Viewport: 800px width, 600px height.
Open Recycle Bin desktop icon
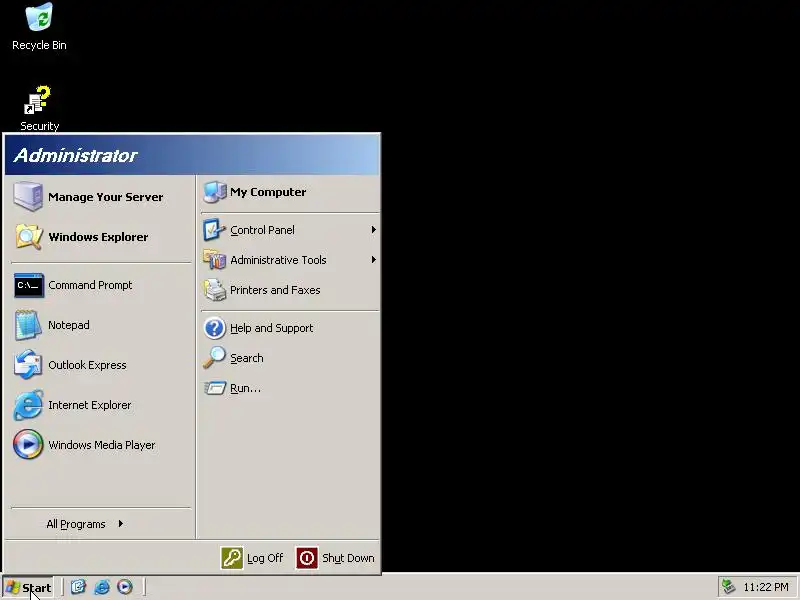[39, 17]
